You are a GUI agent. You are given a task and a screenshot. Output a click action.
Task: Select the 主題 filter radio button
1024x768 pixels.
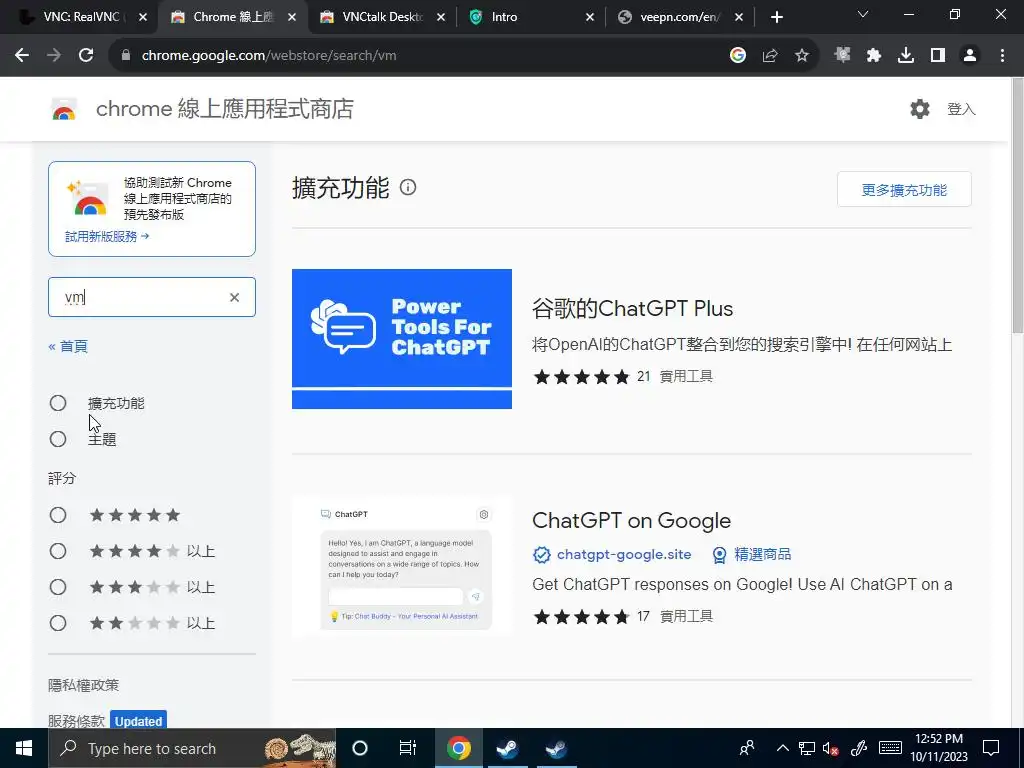58,439
